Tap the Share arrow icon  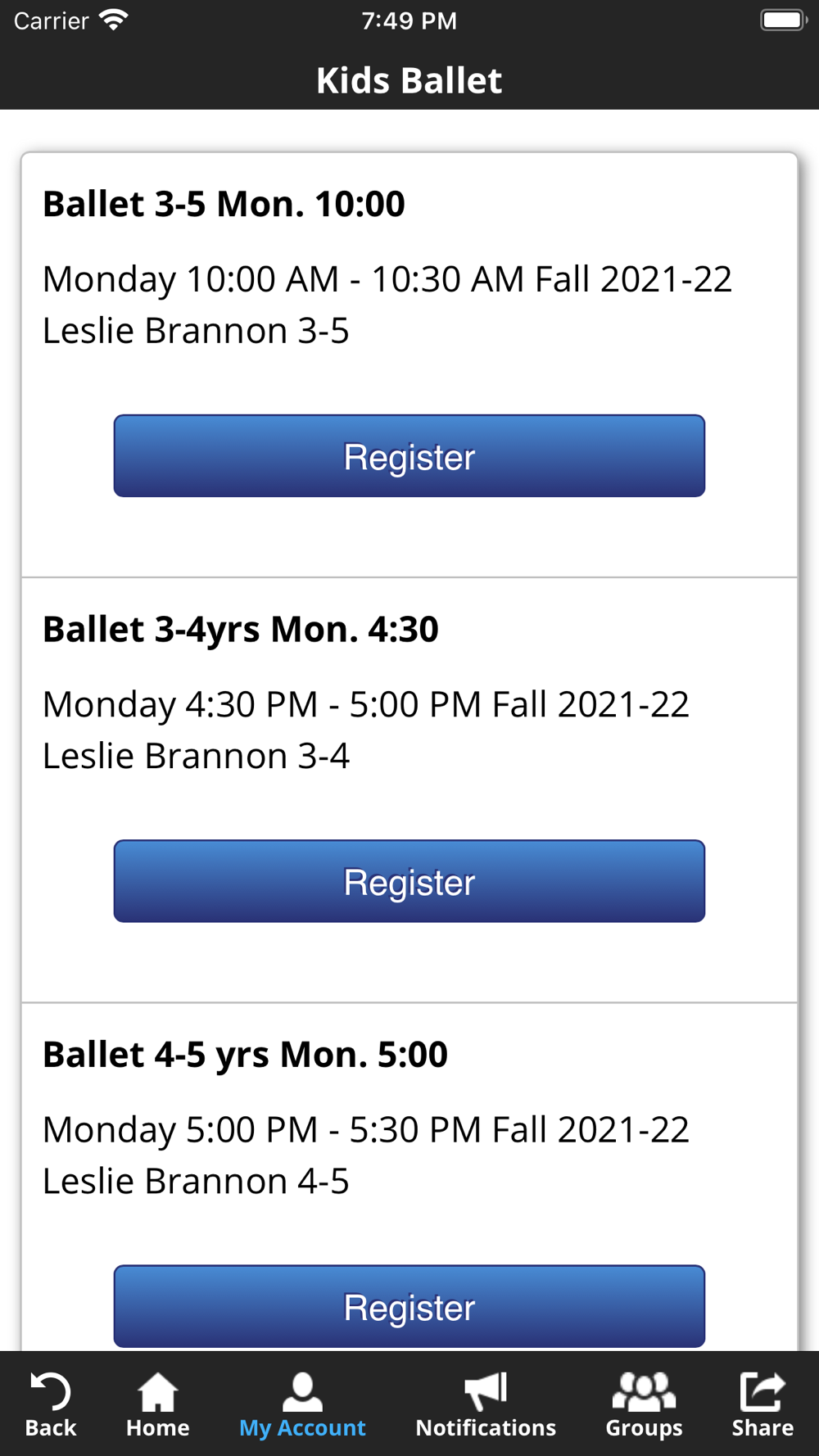pyautogui.click(x=762, y=1392)
